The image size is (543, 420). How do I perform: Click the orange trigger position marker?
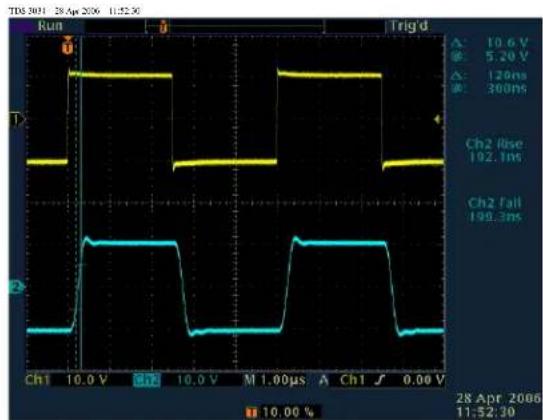click(x=68, y=45)
